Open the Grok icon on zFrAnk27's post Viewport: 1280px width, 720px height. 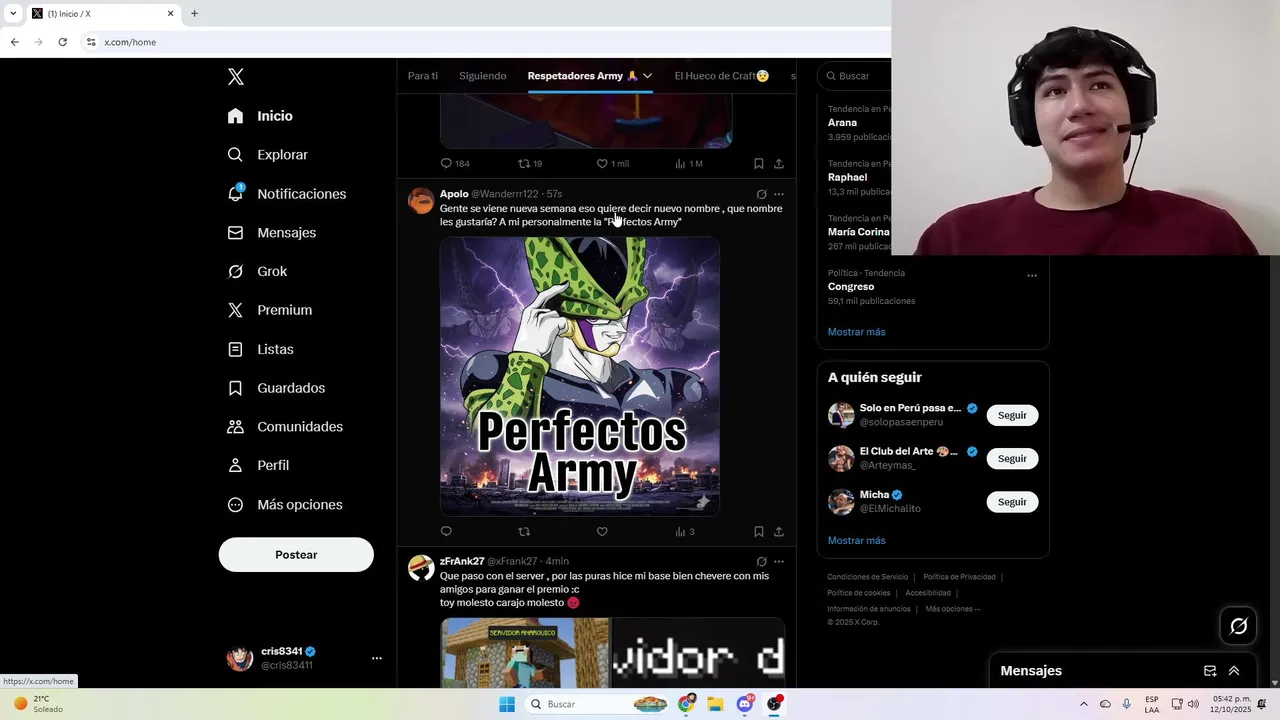[761, 561]
